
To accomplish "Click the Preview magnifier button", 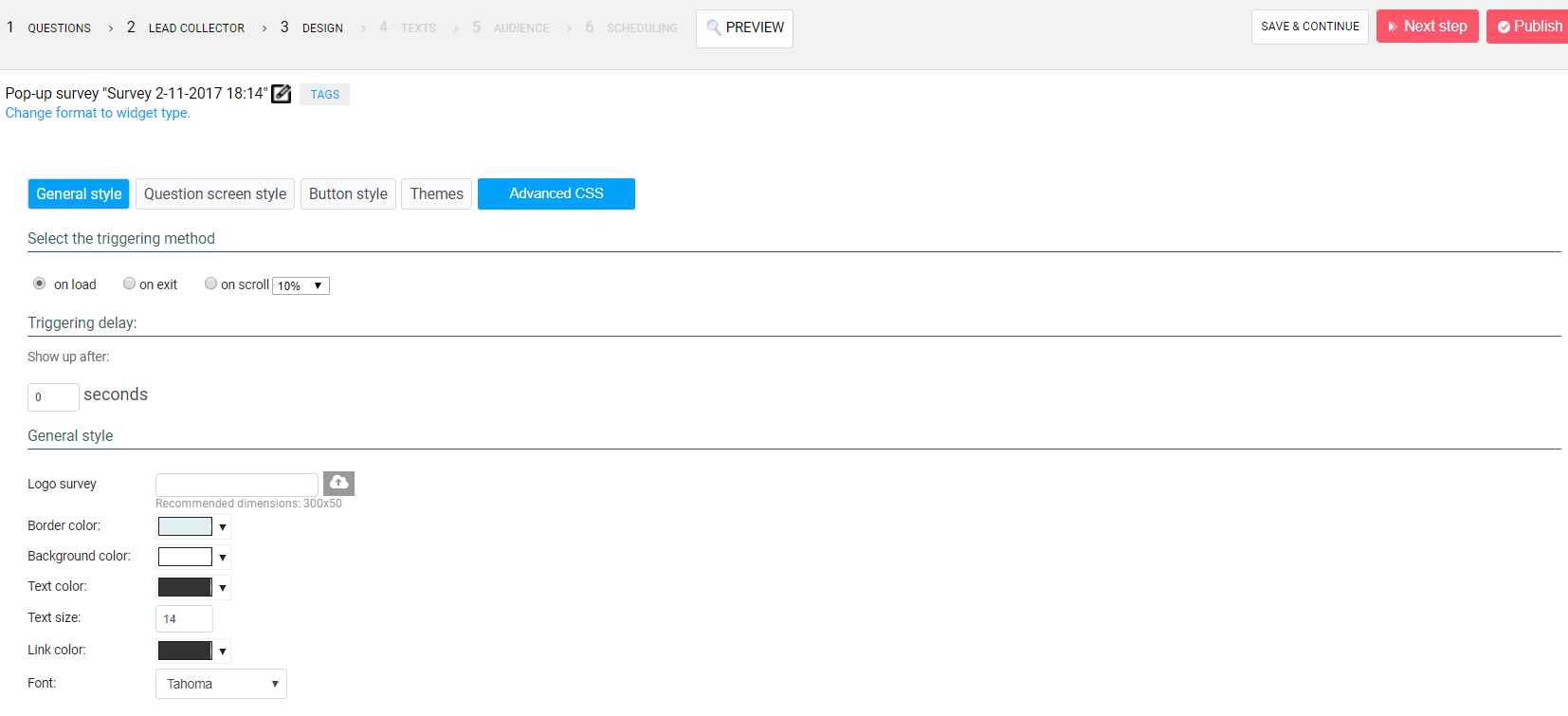I will [x=744, y=28].
